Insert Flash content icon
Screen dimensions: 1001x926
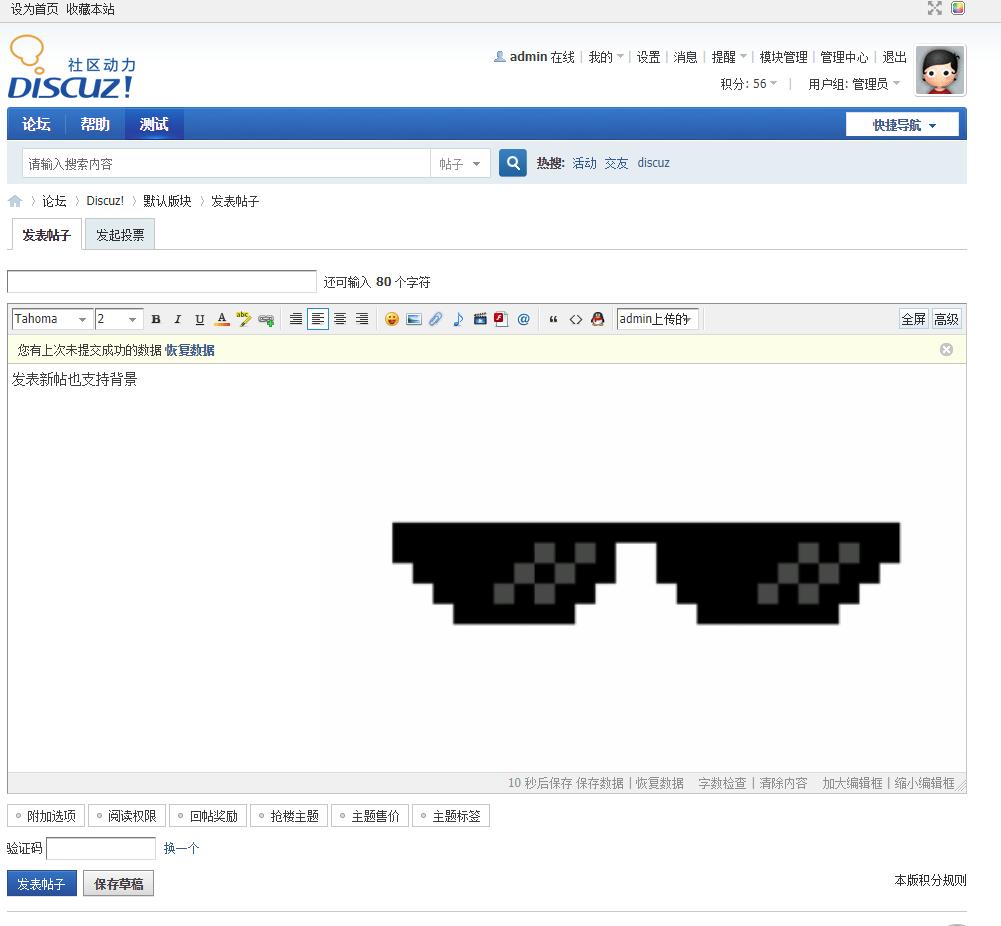[501, 319]
